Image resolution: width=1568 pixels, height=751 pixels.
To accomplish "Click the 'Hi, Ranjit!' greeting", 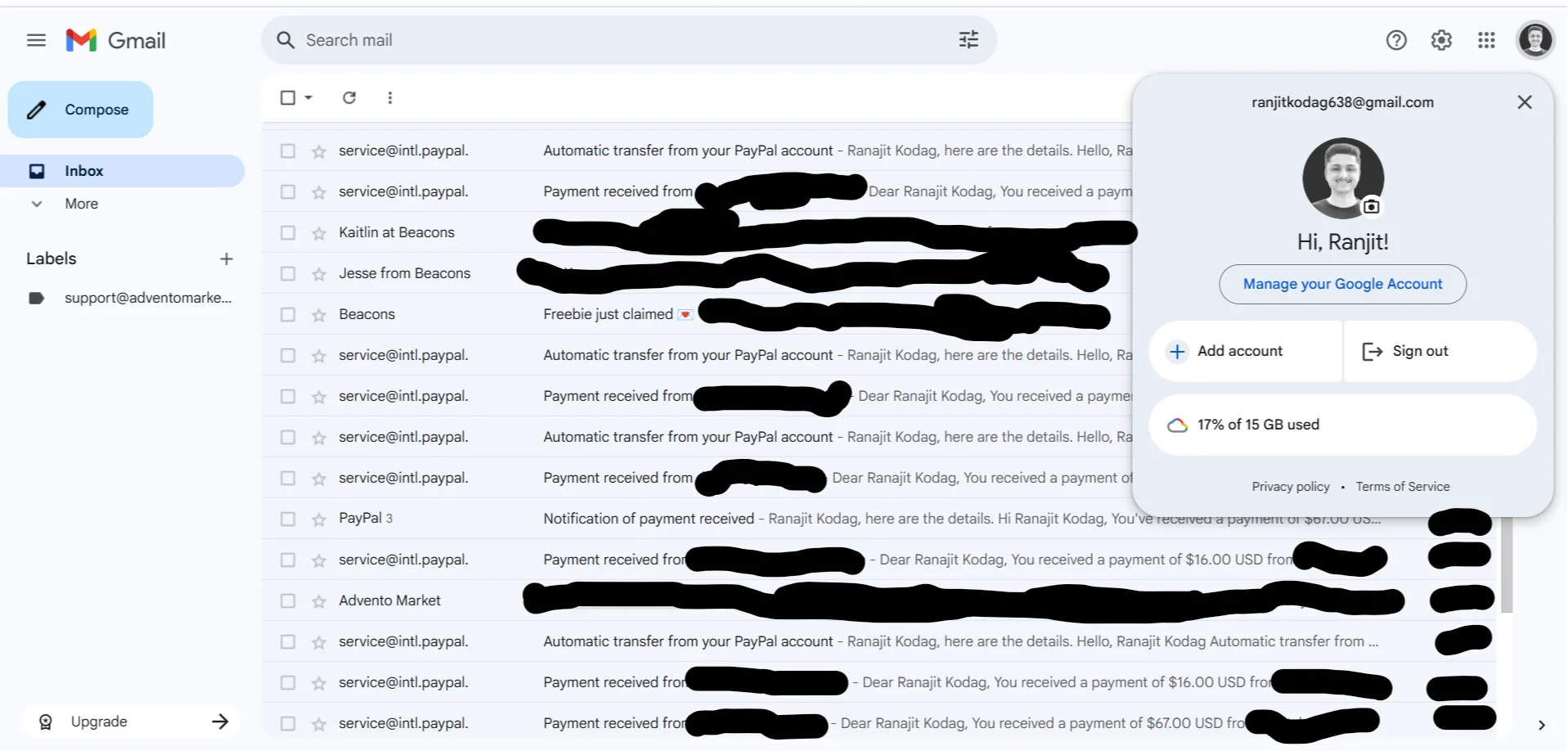I will tap(1342, 242).
